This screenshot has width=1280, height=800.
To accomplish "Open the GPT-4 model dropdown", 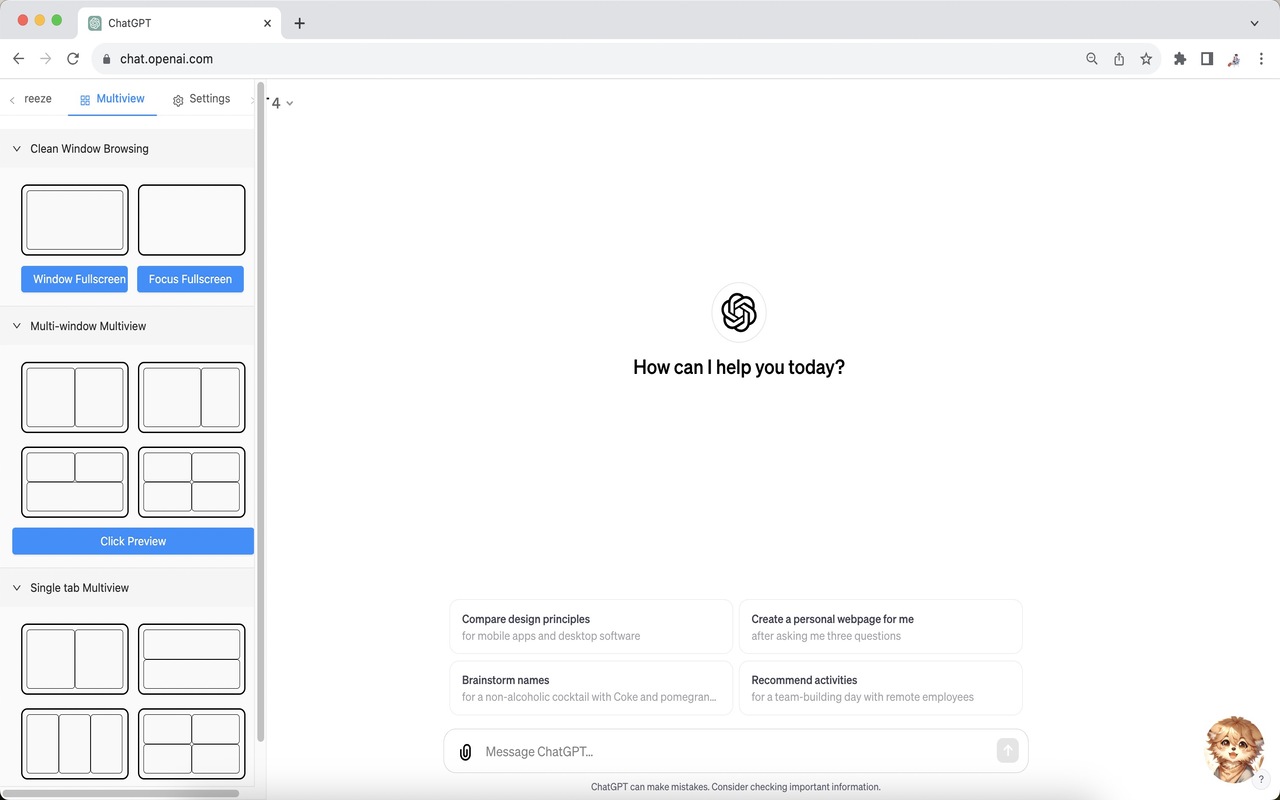I will coord(280,102).
